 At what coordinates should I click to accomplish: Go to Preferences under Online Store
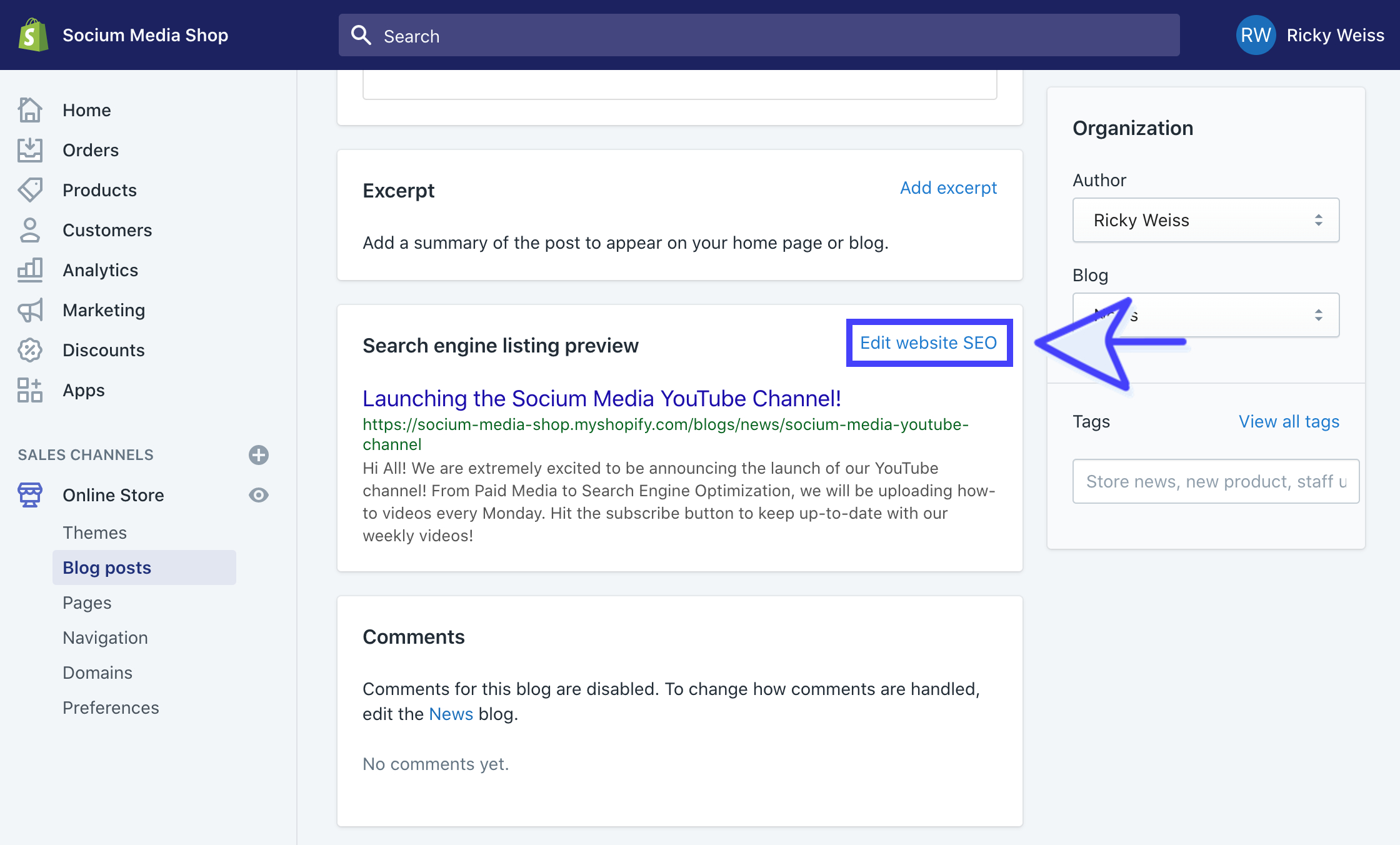pos(111,707)
